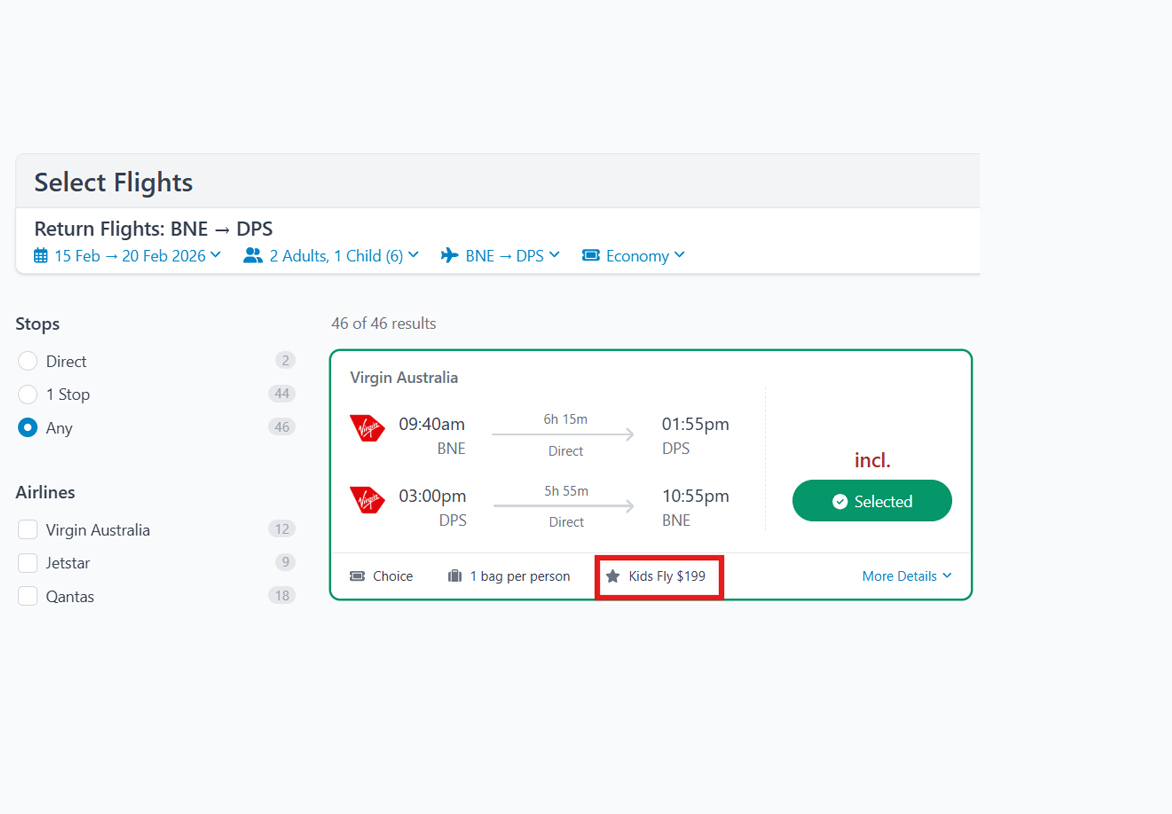Open the BNE → DPS route dropdown
Viewport: 1172px width, 814px height.
click(512, 256)
